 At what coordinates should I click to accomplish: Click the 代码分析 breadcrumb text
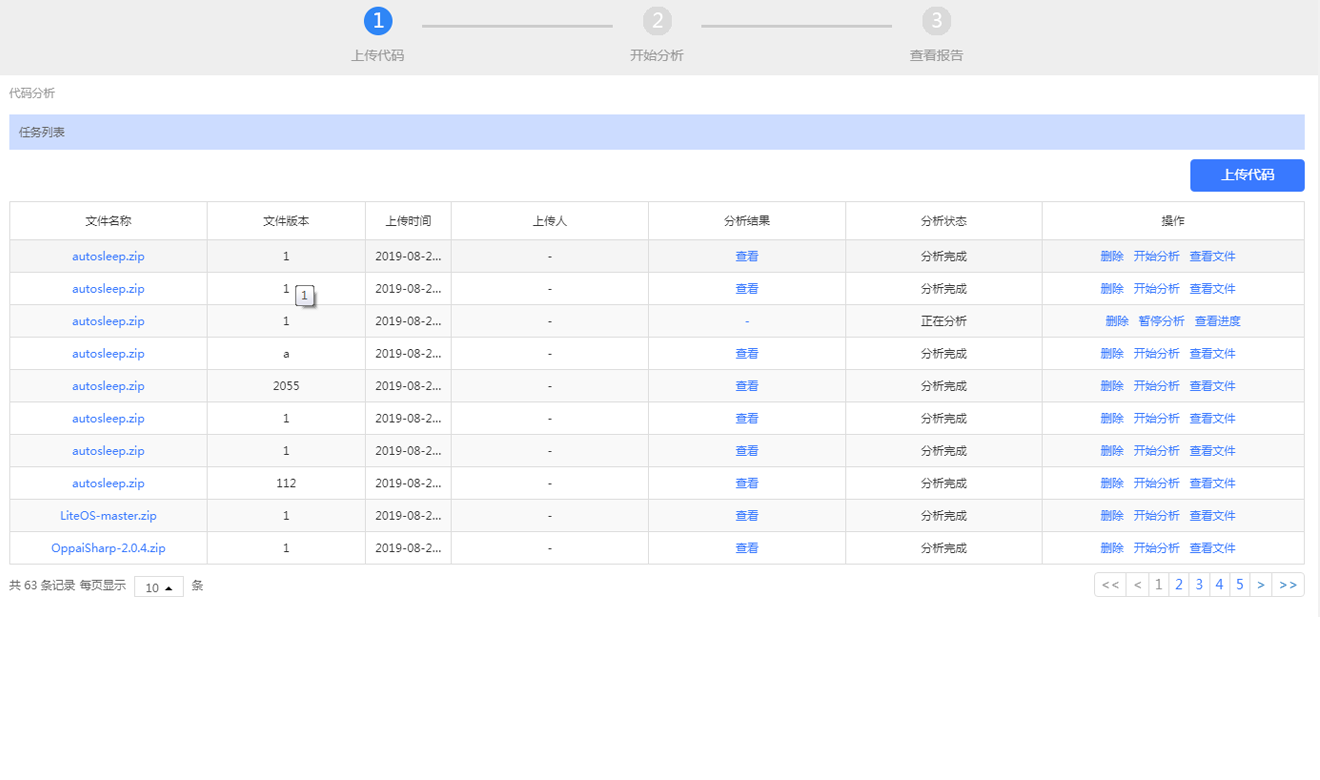pos(32,93)
